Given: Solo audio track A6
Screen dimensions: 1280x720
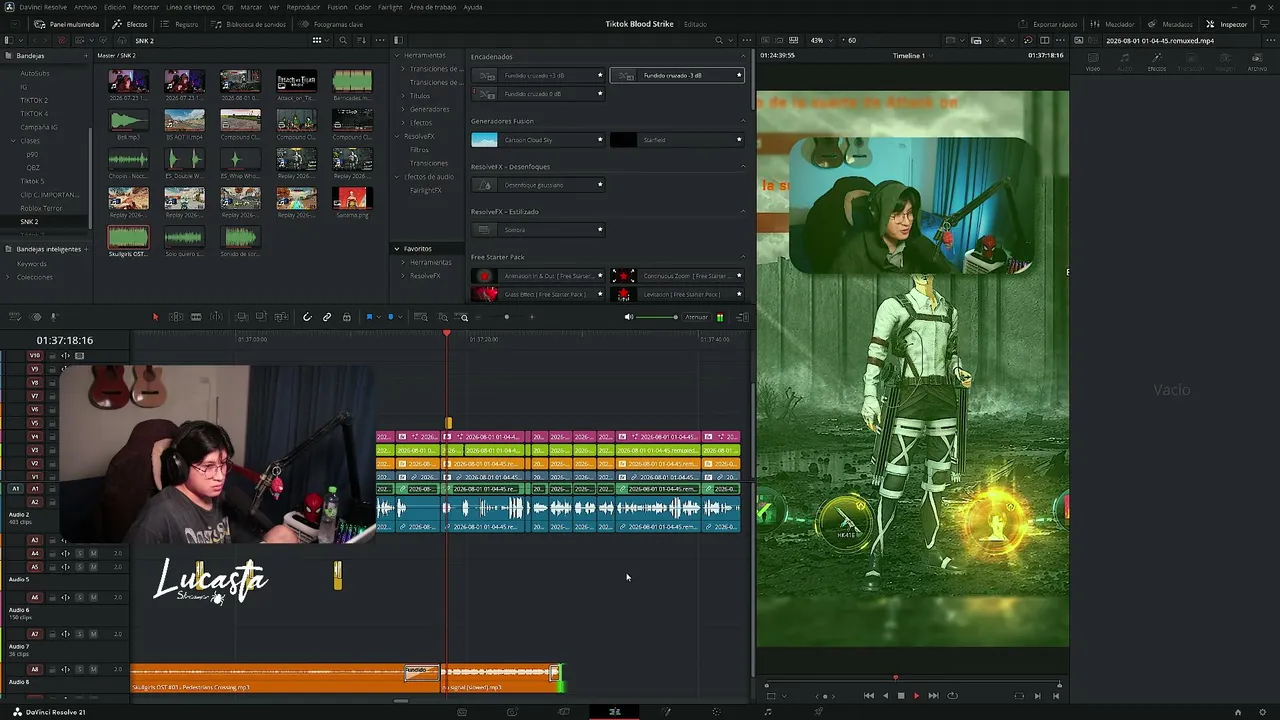Looking at the screenshot, I should [80, 597].
